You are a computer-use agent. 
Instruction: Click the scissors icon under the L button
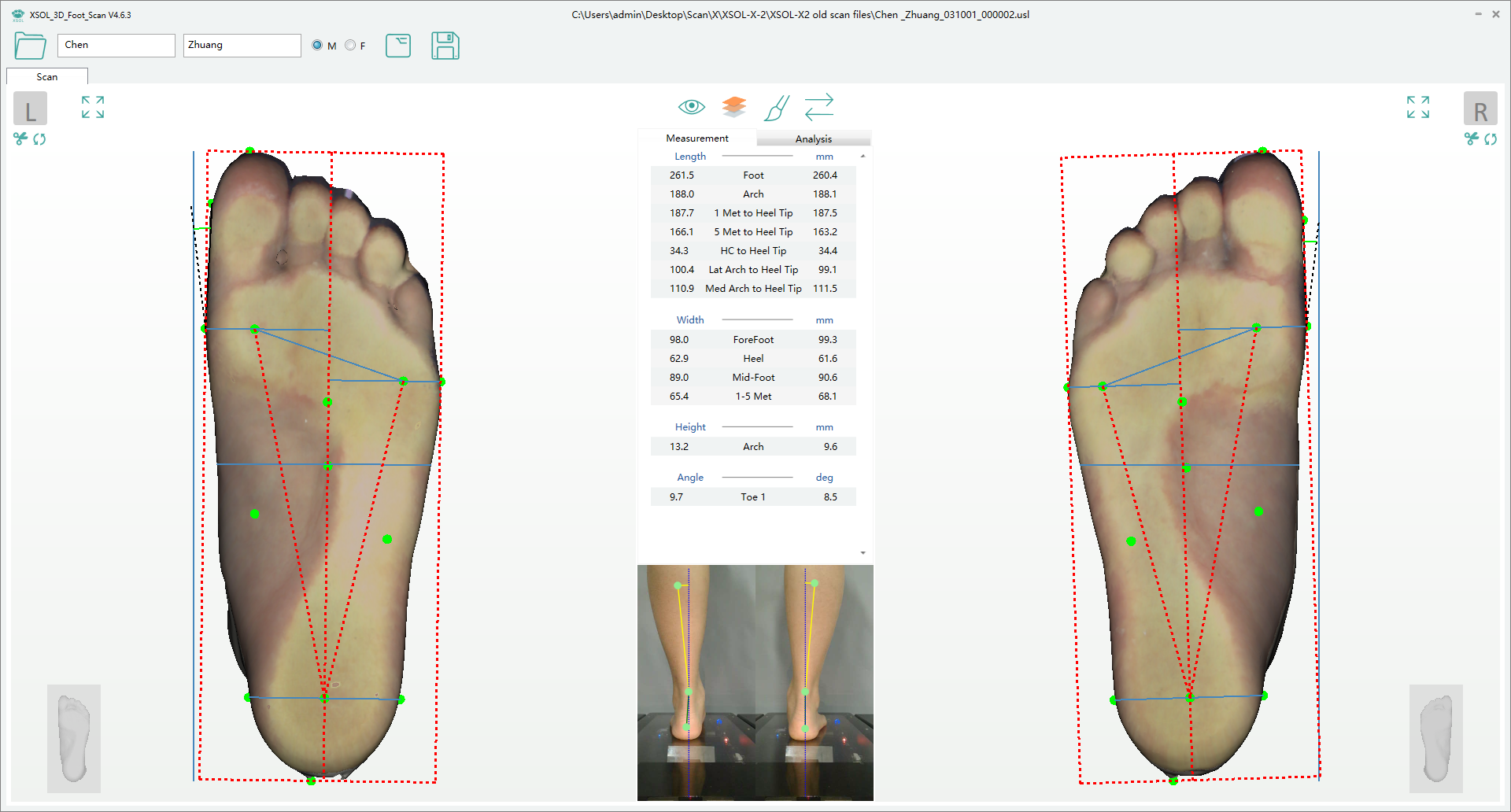click(x=20, y=139)
